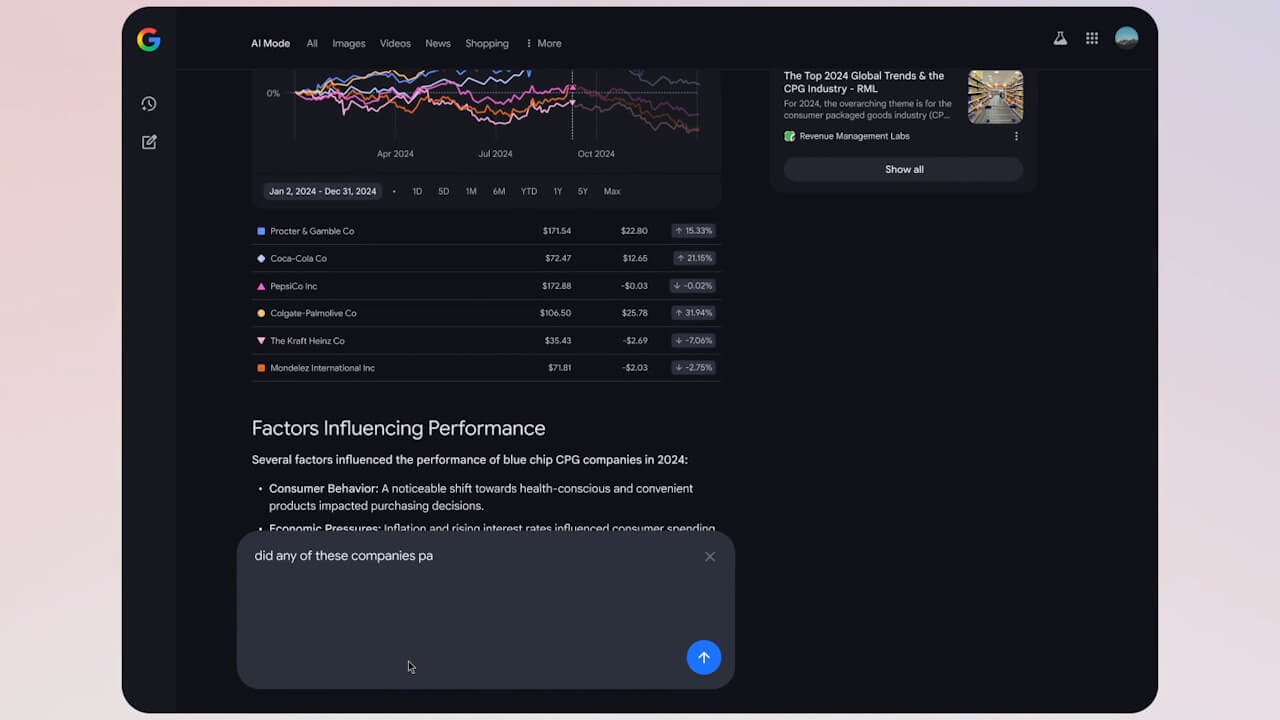Click the PepsiCo pink triangle marker
This screenshot has width=1280, height=720.
coord(261,286)
